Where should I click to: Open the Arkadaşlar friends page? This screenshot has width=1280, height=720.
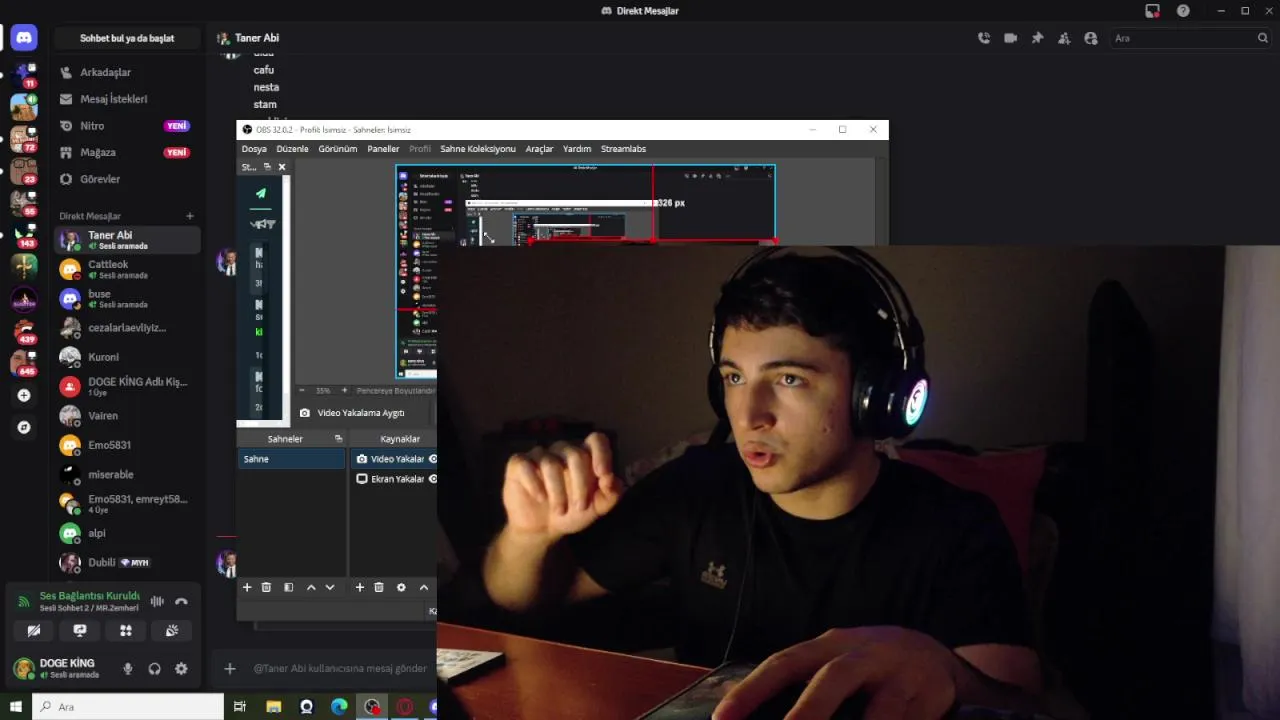[x=127, y=72]
